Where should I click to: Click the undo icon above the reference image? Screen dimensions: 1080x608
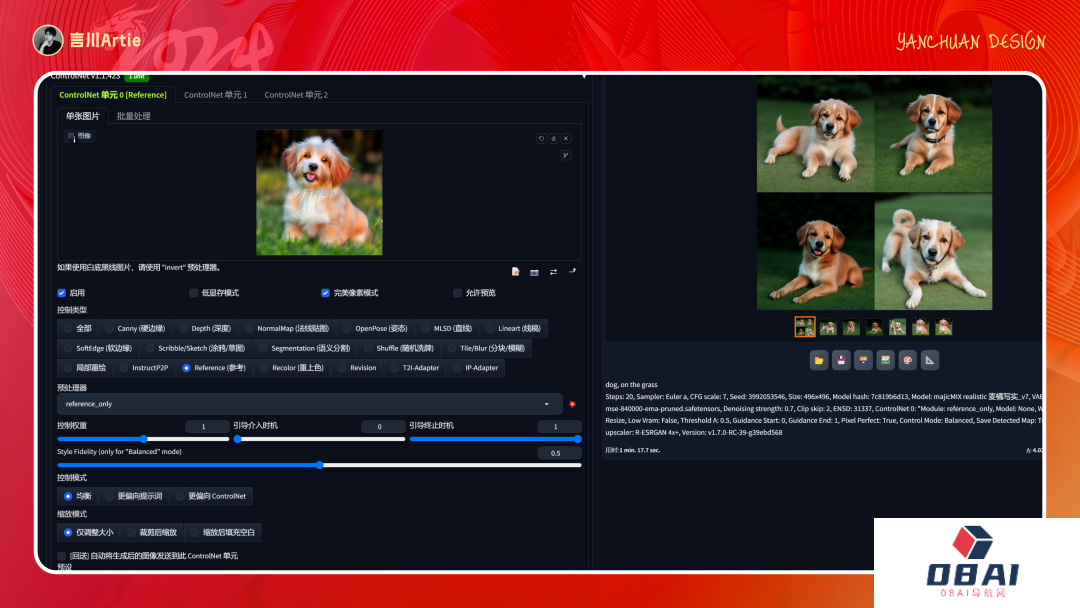[x=541, y=138]
